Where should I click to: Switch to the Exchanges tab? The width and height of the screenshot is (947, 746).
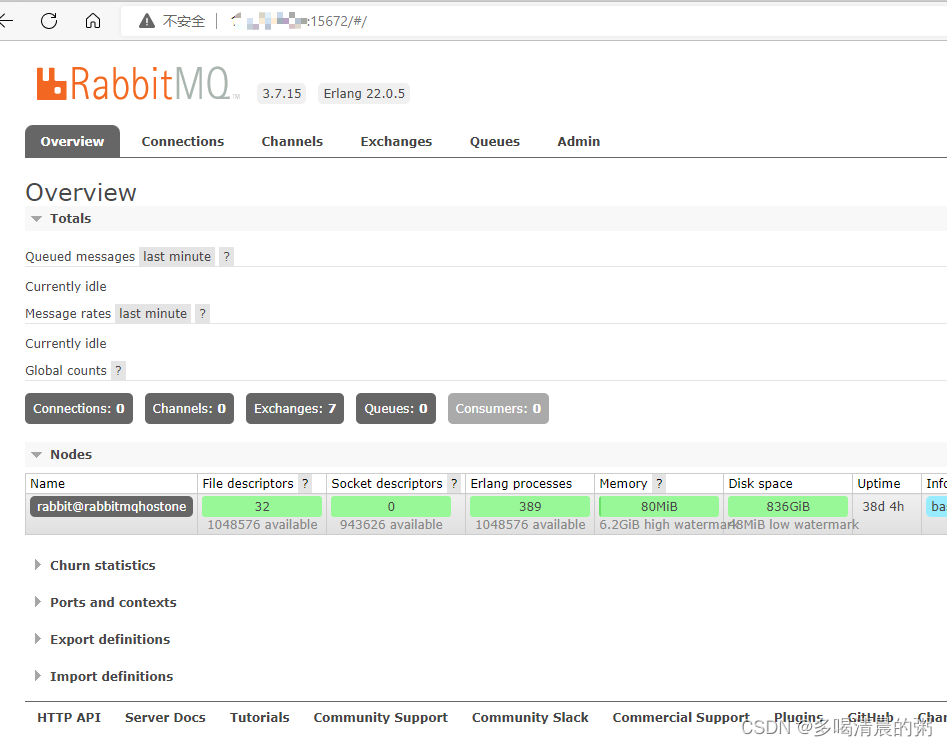coord(396,141)
